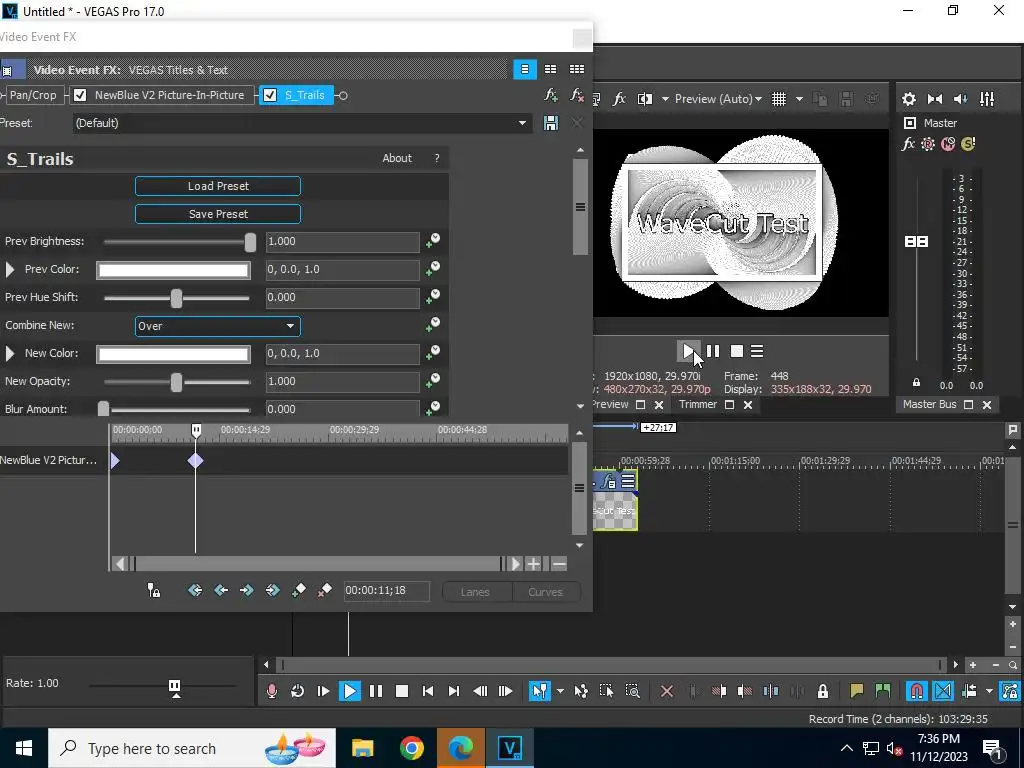
Task: Create a keyframe at the cursor
Action: pyautogui.click(x=298, y=590)
